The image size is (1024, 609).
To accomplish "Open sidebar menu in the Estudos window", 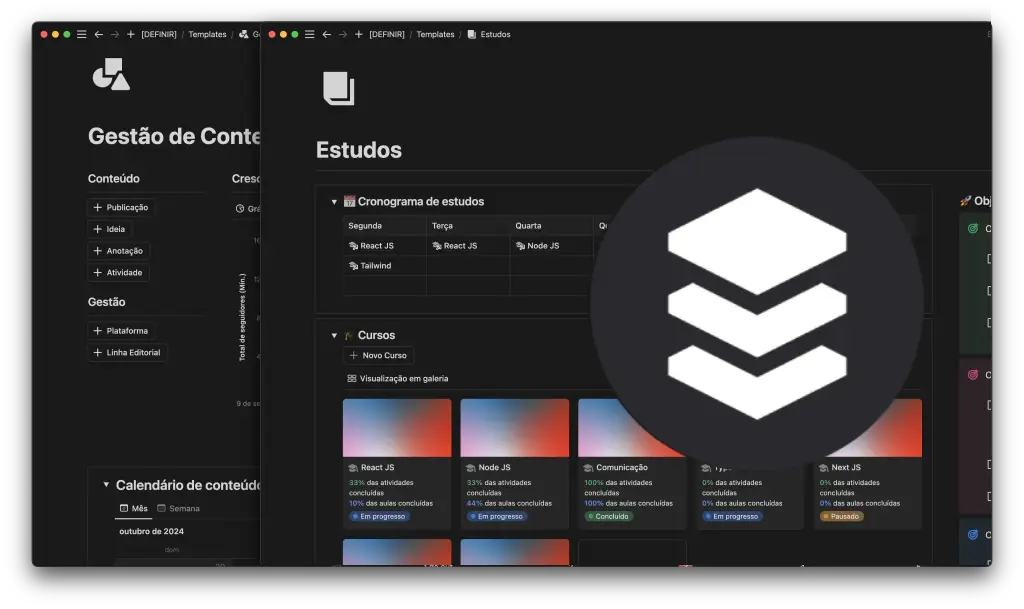I will pos(310,34).
